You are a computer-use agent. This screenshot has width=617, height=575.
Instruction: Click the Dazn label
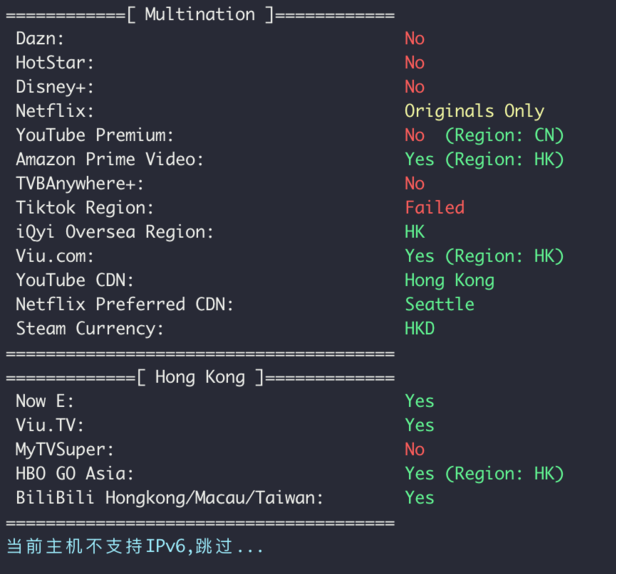pos(40,39)
